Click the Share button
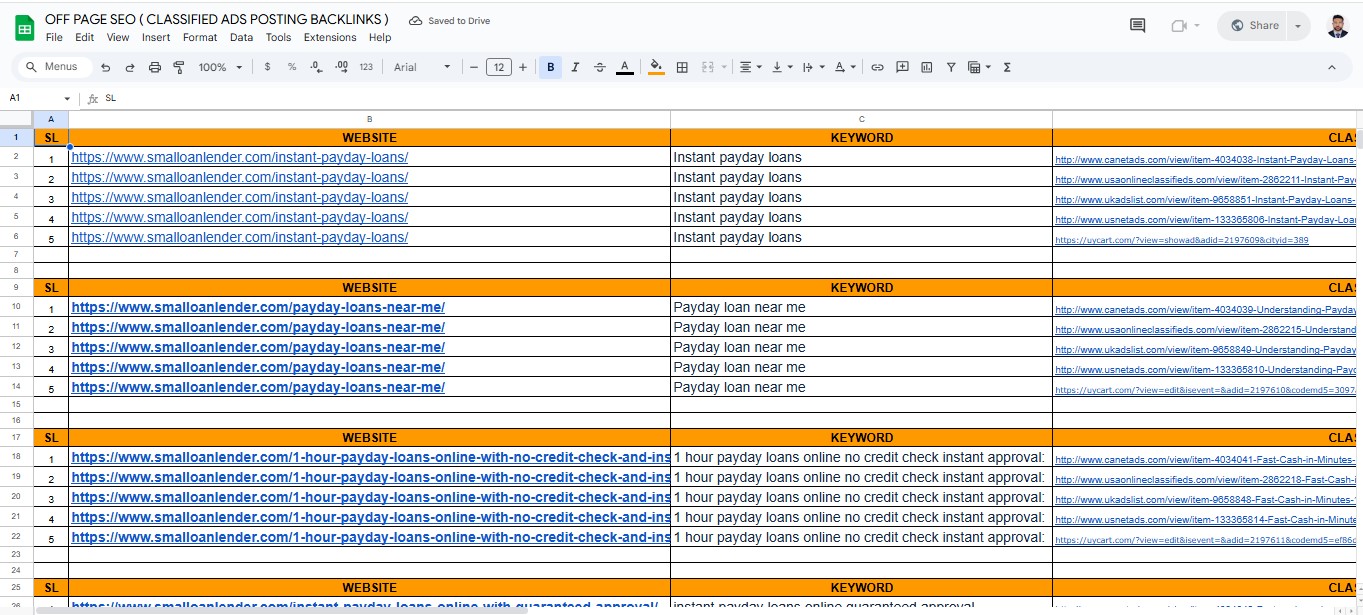This screenshot has height=615, width=1363. click(1251, 25)
